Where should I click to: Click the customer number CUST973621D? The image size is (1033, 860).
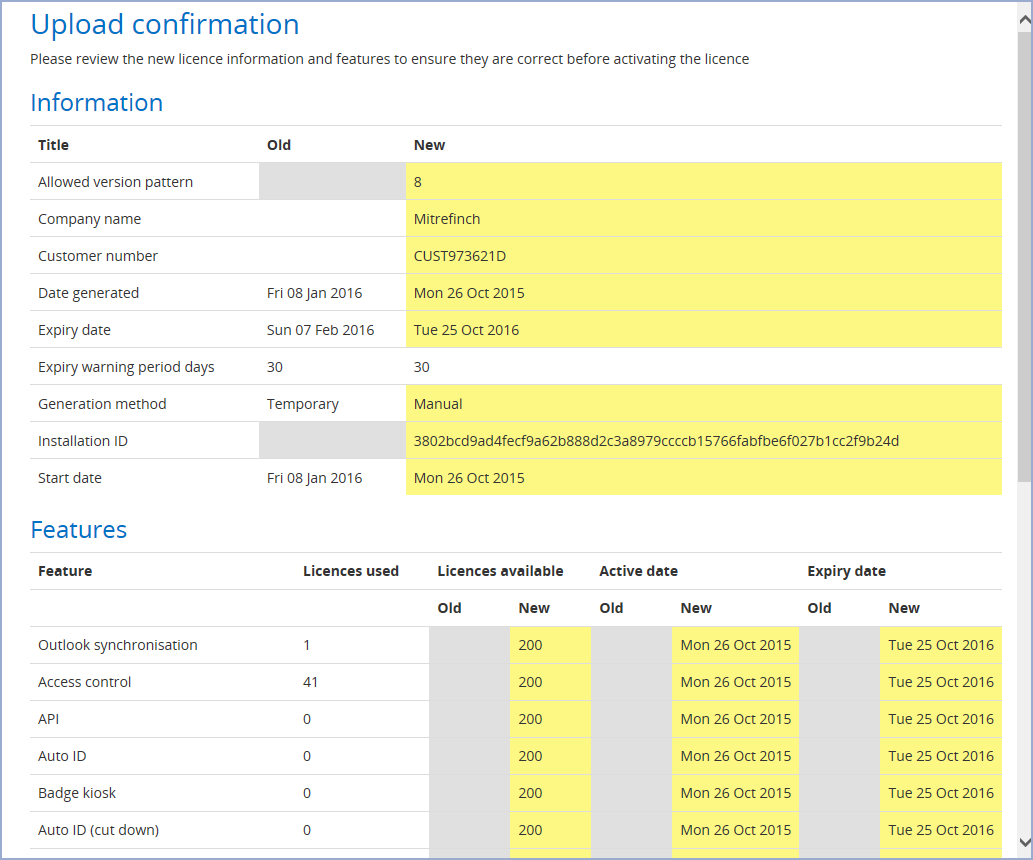coord(460,256)
